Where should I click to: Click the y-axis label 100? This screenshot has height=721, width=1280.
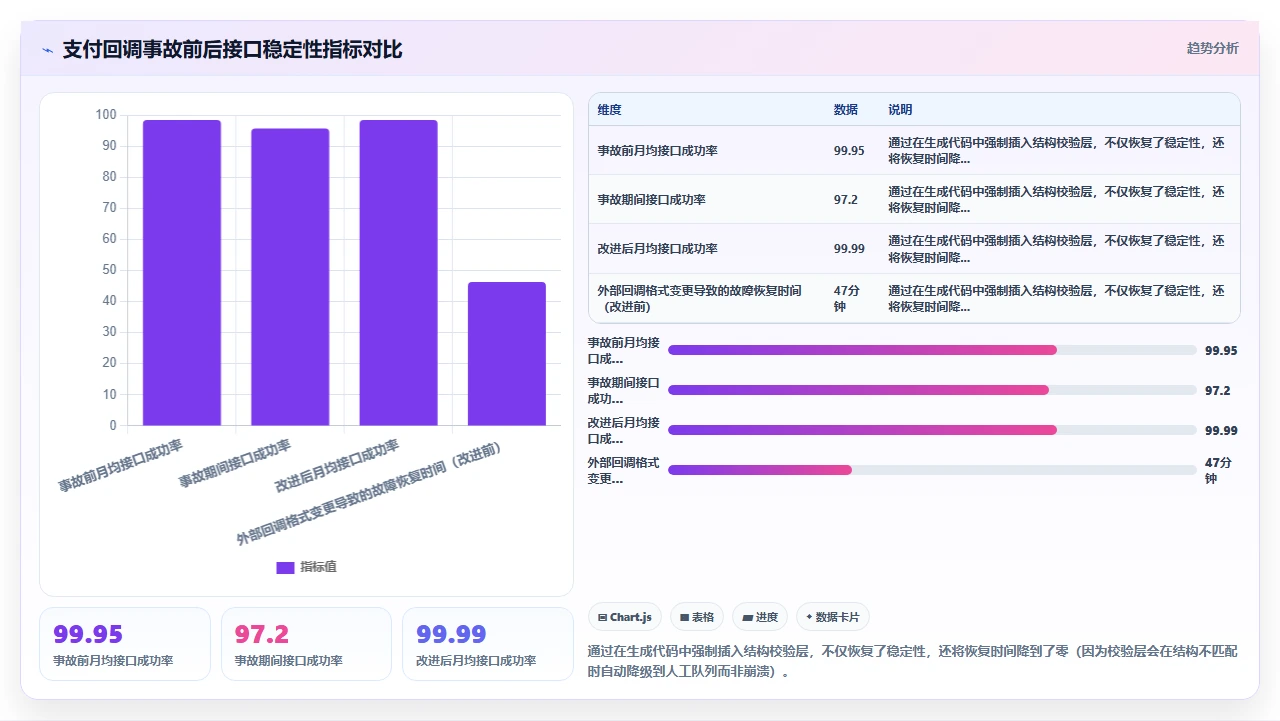click(106, 115)
